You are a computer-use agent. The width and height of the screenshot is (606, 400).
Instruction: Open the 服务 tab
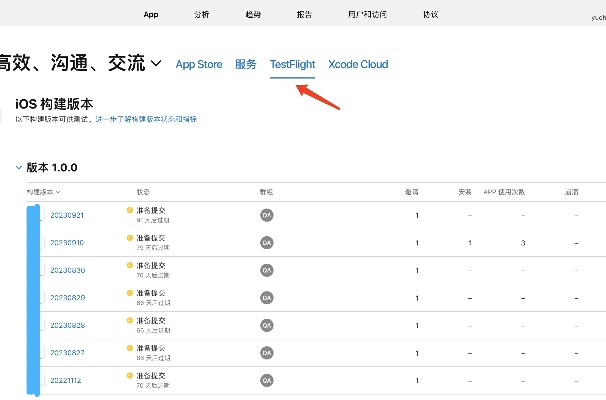[x=246, y=65]
